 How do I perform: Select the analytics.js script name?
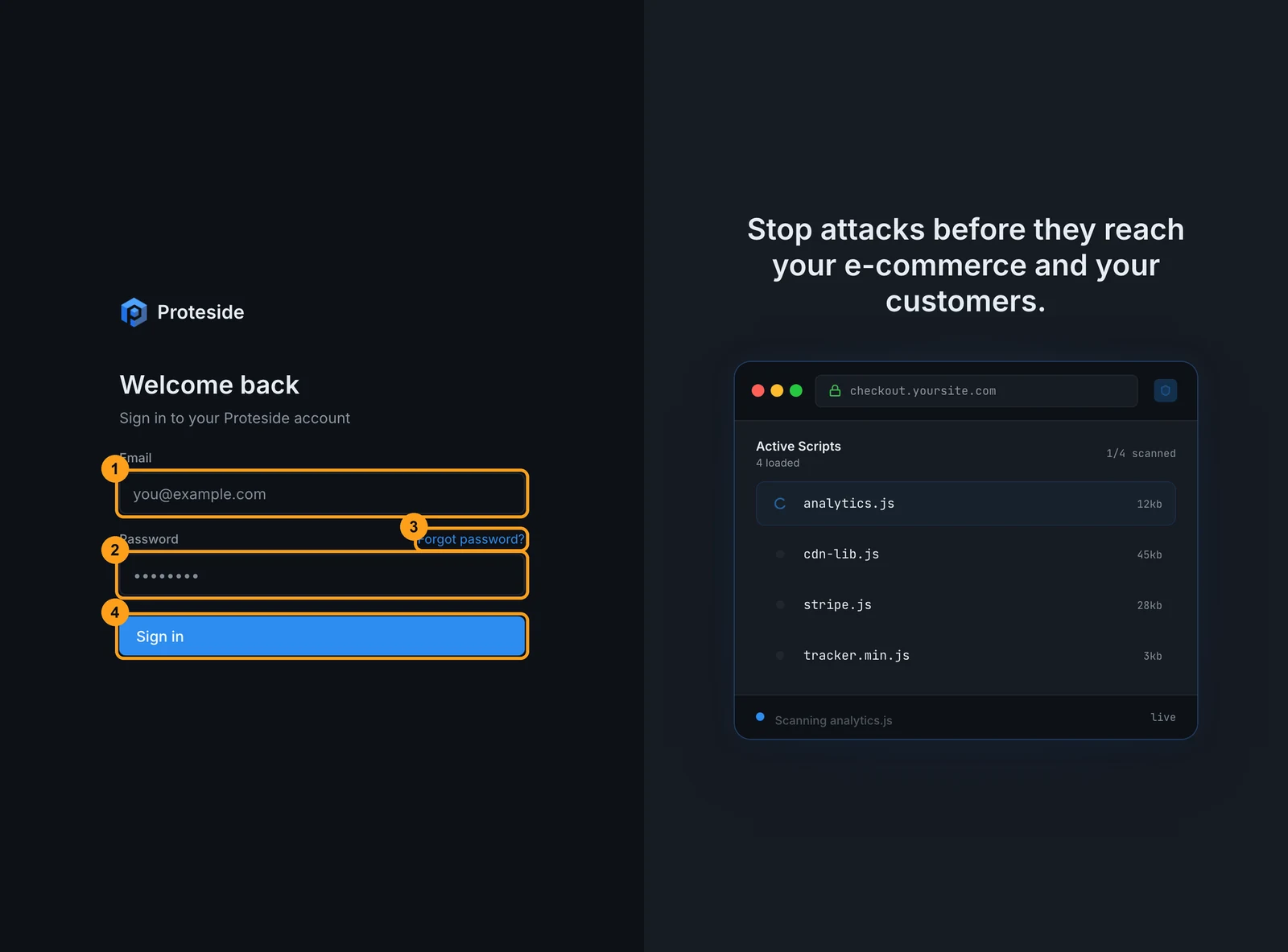click(848, 504)
